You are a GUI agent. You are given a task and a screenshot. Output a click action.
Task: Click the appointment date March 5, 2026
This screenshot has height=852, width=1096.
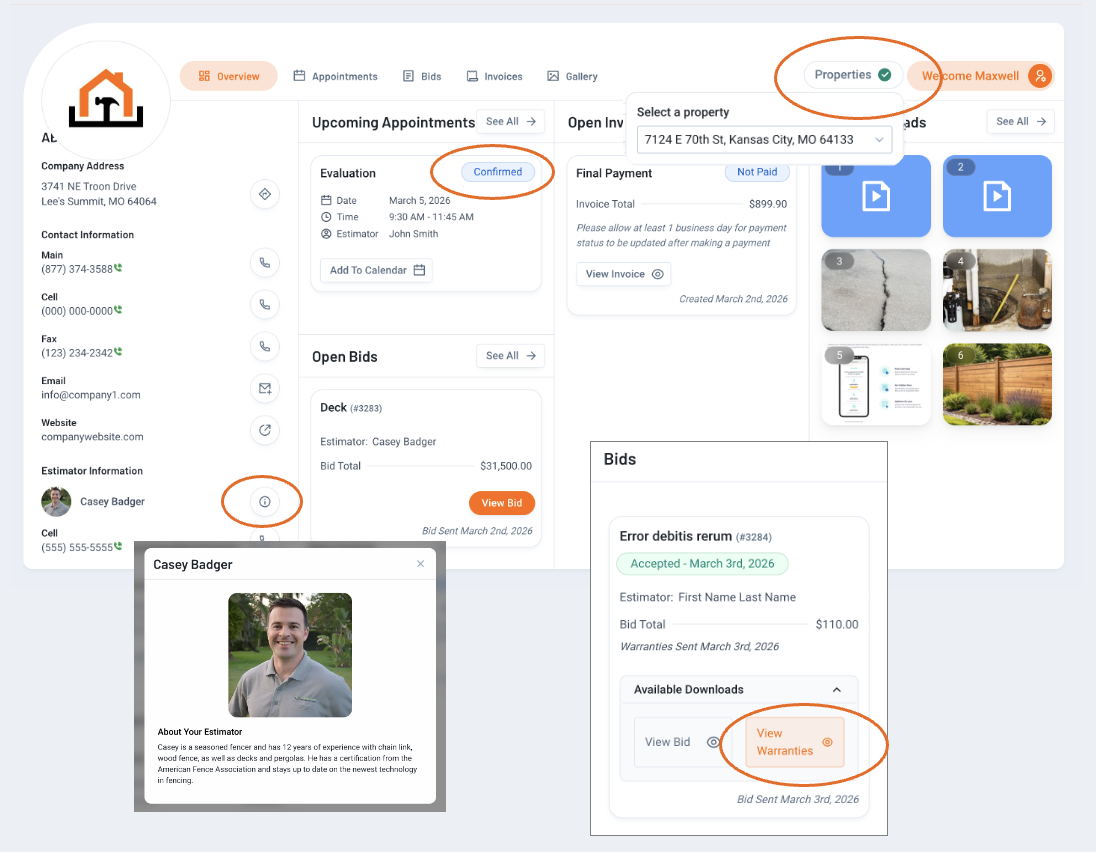point(419,201)
